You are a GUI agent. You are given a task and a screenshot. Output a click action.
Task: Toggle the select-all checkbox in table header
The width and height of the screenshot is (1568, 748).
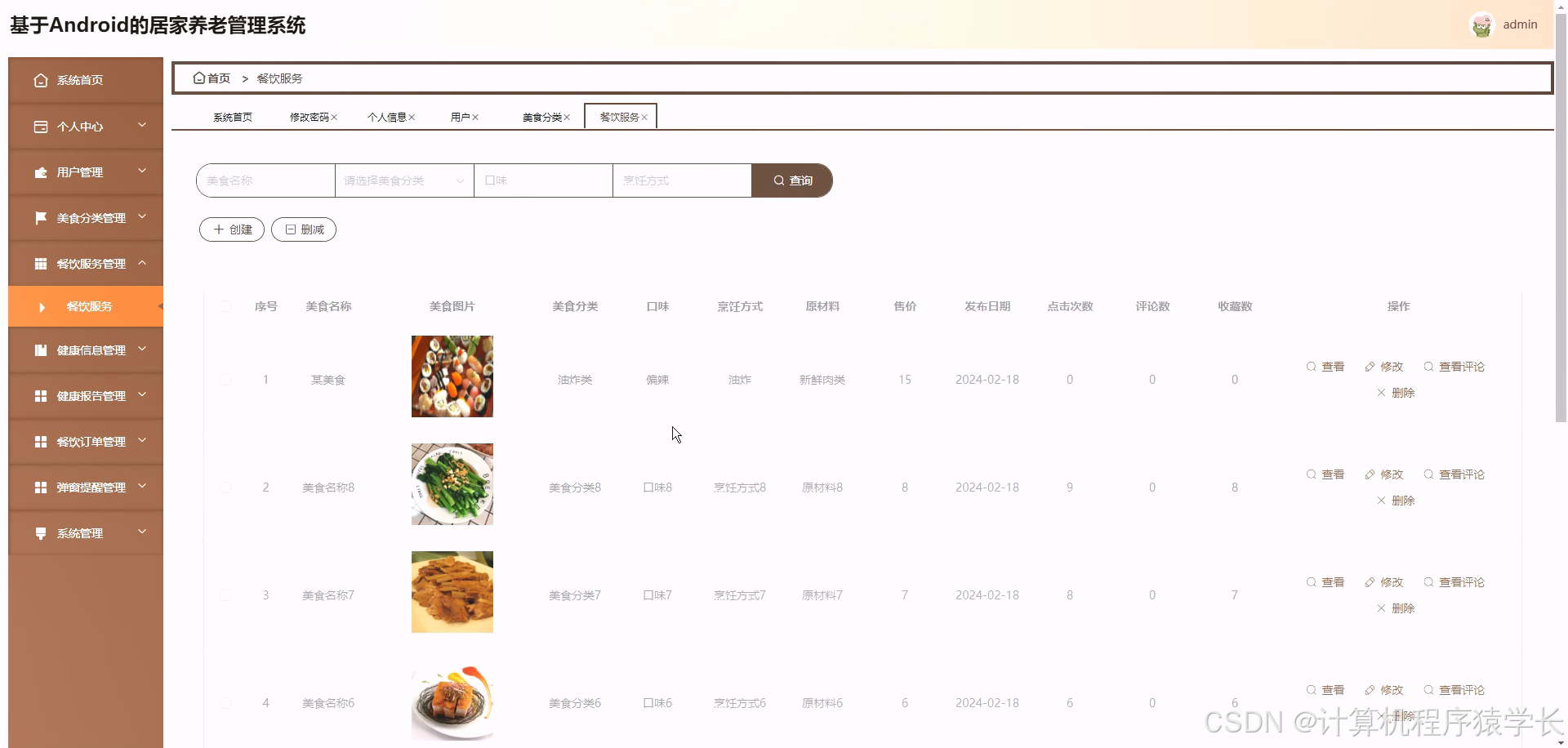(x=225, y=306)
